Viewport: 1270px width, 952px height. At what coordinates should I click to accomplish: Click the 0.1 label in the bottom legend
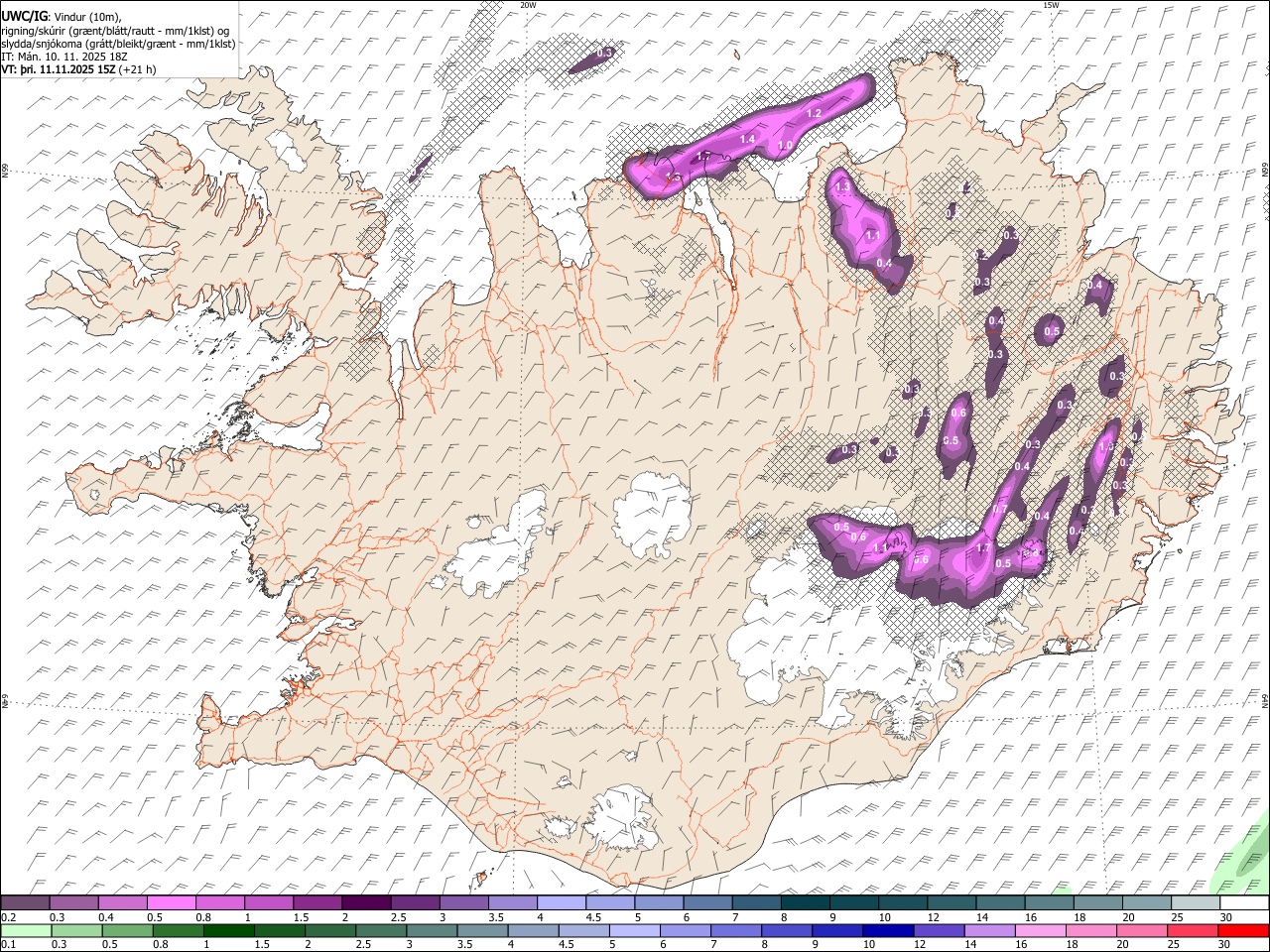(x=8, y=944)
